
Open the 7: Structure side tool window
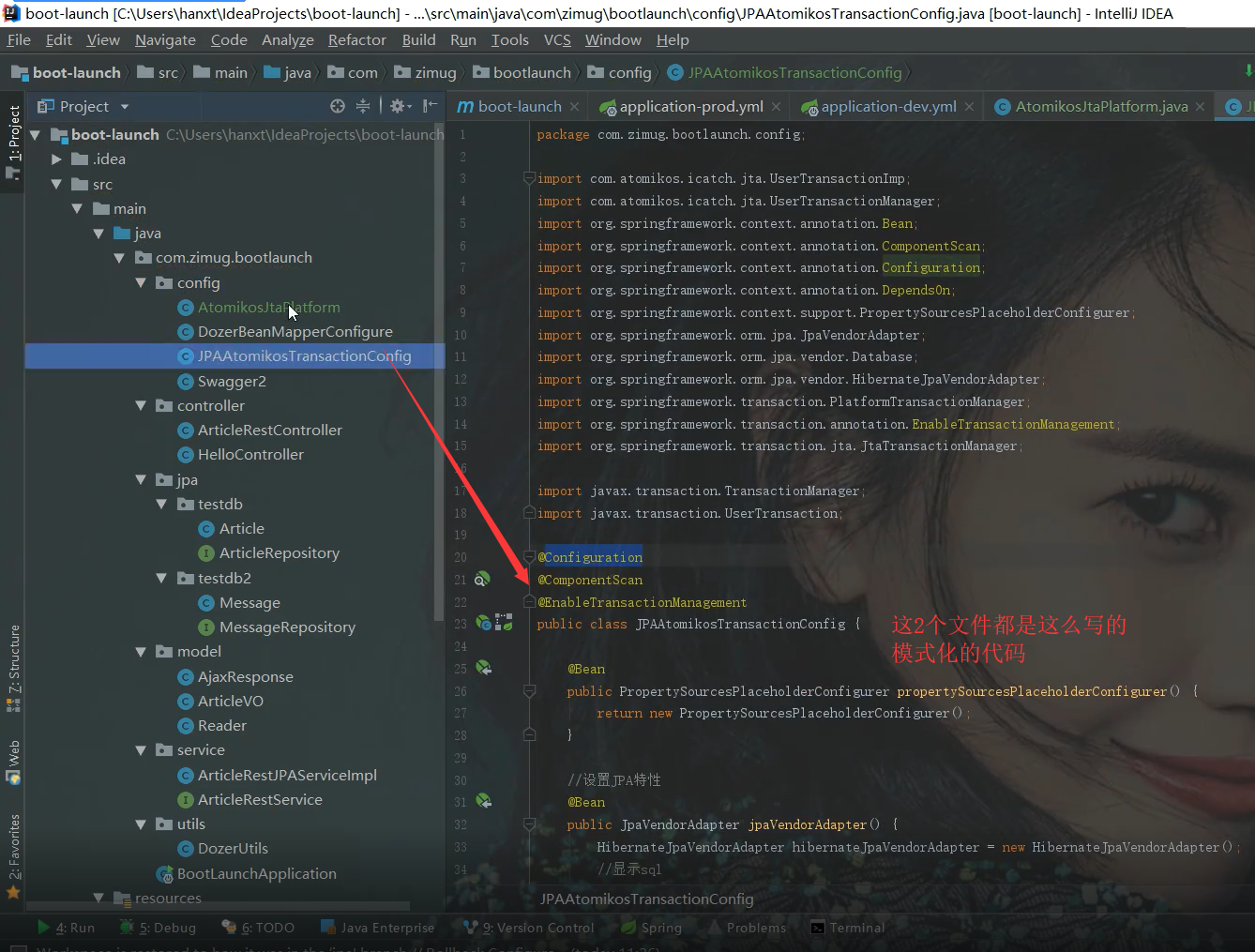13,668
